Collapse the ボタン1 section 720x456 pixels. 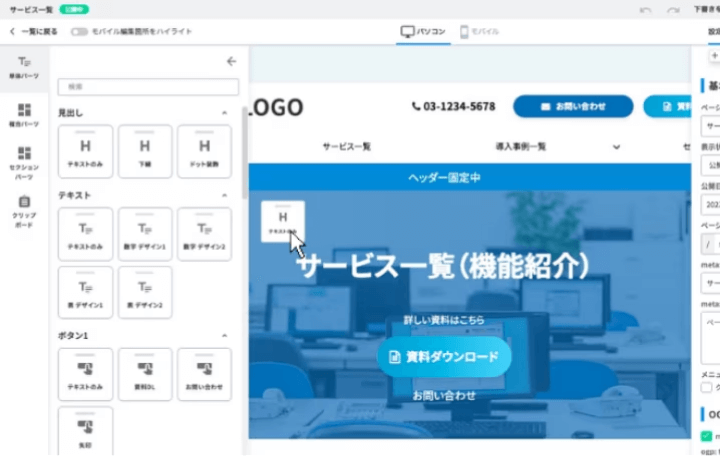click(224, 336)
